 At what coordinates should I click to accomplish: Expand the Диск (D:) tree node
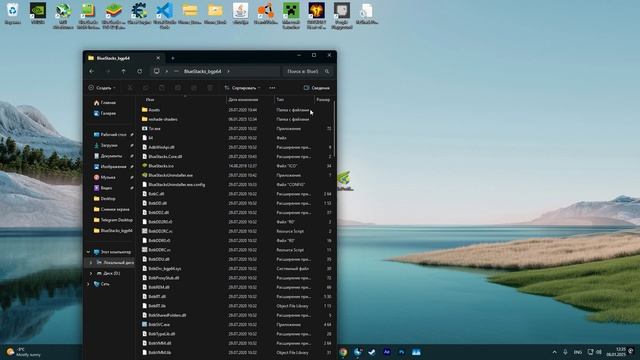[x=91, y=273]
